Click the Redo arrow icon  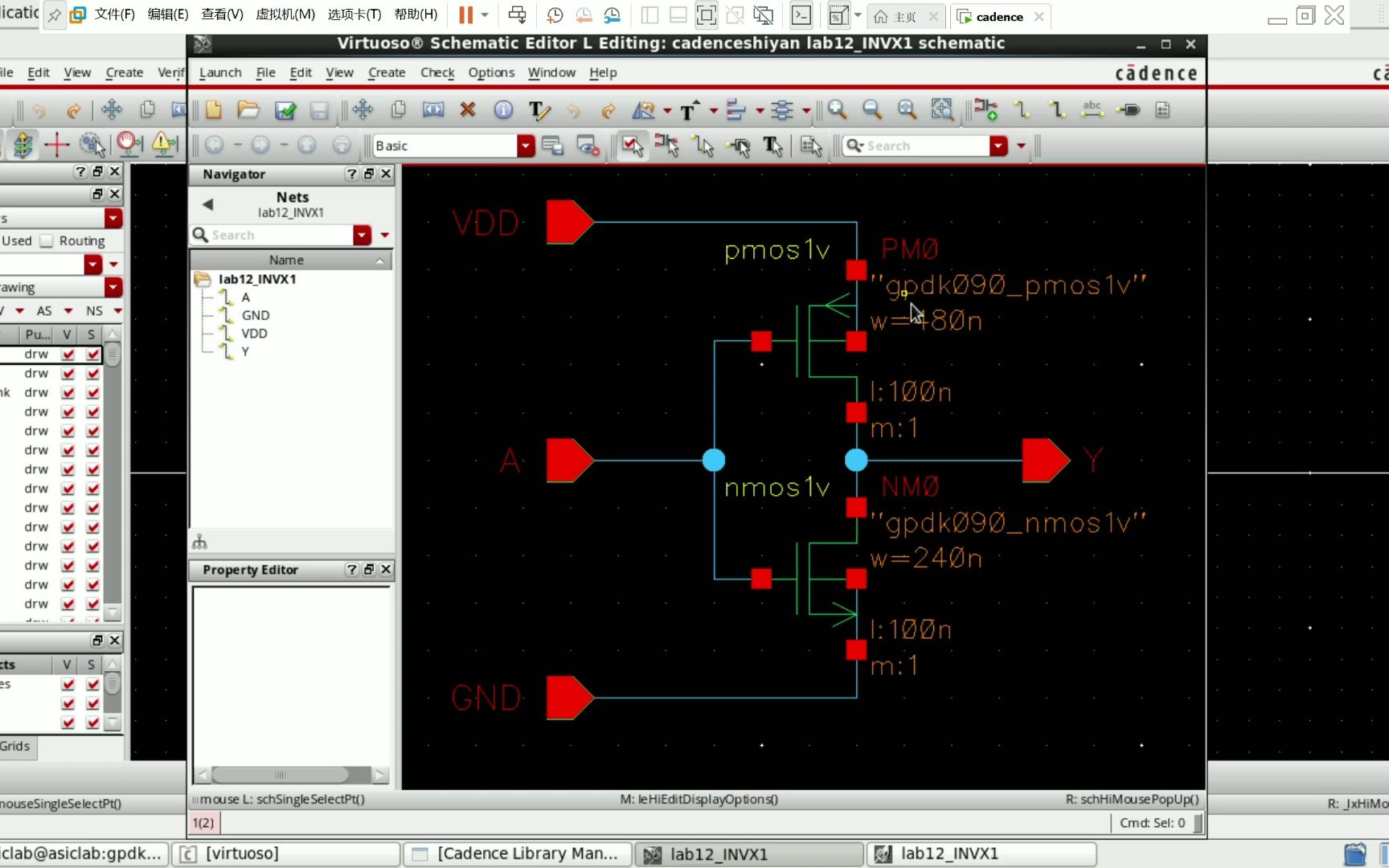[608, 110]
